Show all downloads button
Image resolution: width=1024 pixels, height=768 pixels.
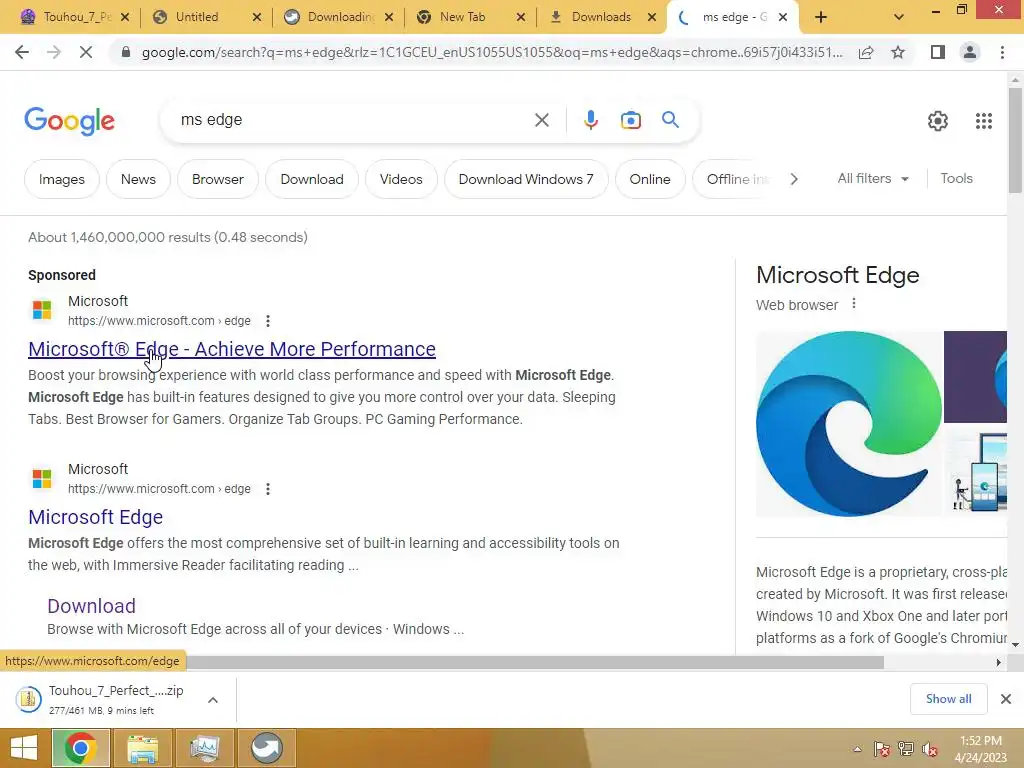coord(948,699)
